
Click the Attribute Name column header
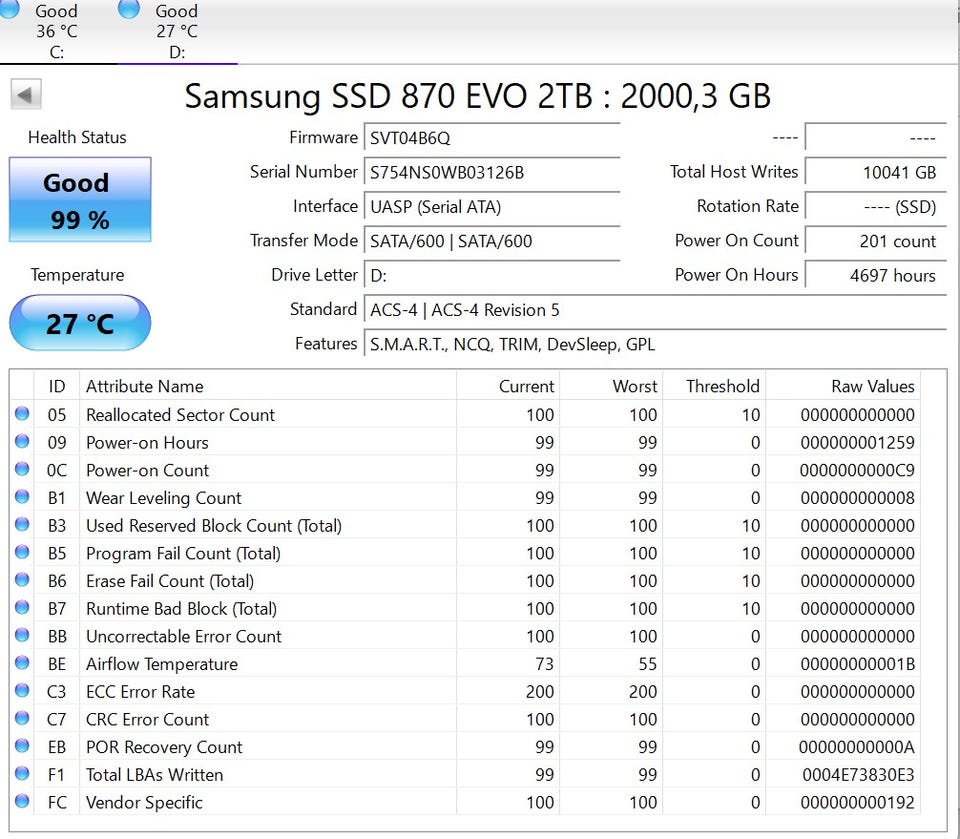(x=268, y=386)
